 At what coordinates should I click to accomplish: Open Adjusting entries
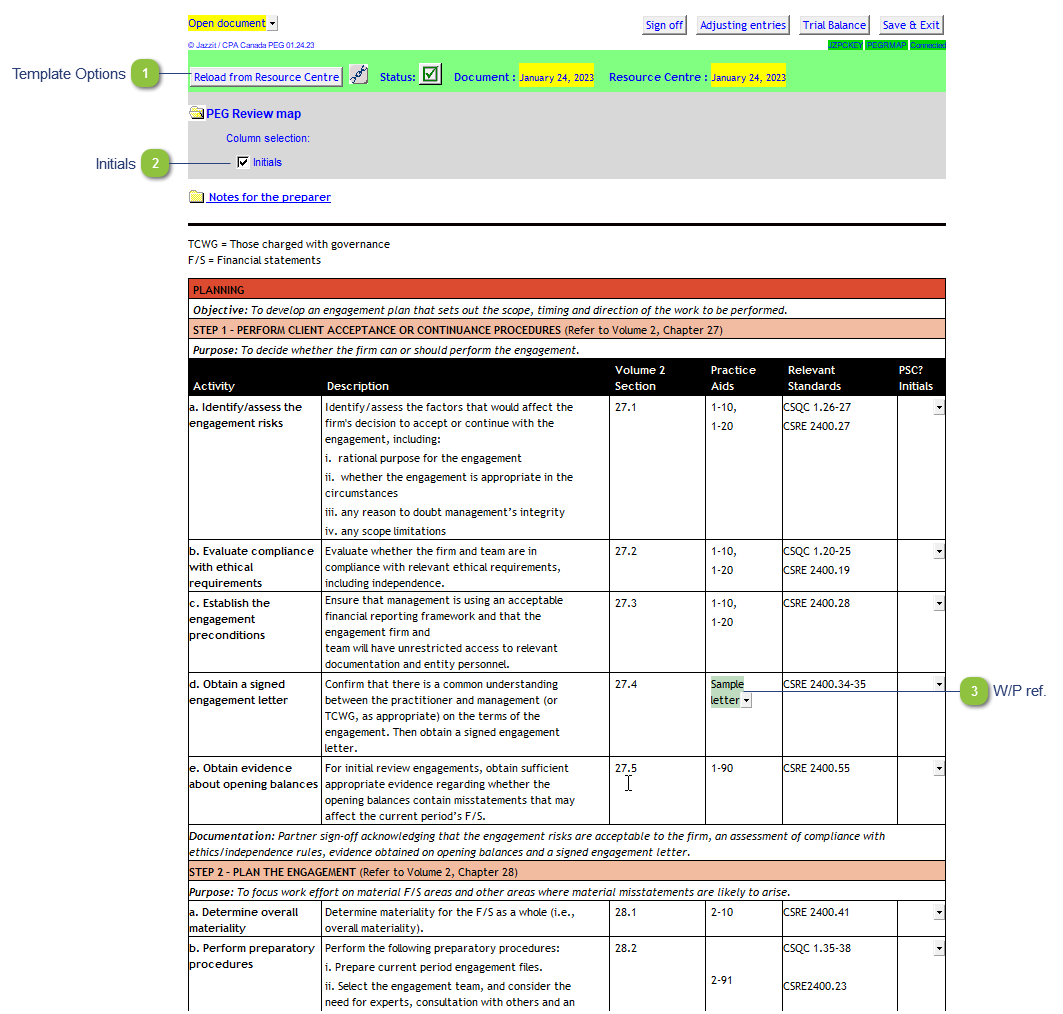743,25
